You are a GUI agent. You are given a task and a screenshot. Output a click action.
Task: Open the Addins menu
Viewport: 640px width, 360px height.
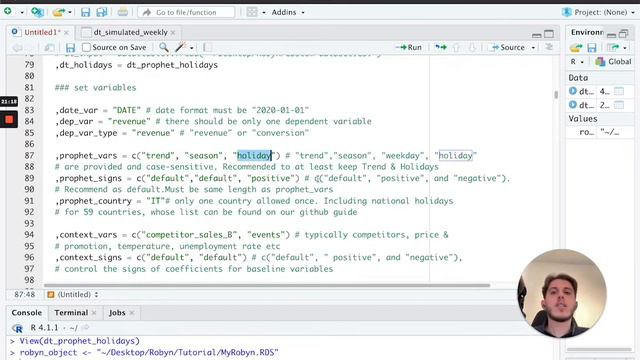coord(288,12)
